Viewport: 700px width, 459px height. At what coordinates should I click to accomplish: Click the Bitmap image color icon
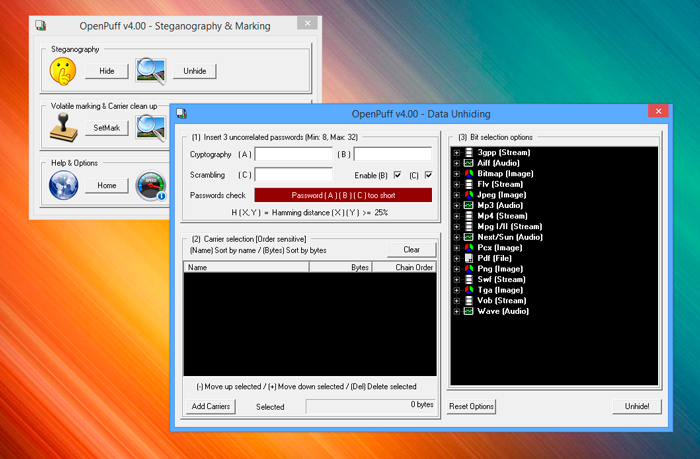pyautogui.click(x=468, y=173)
